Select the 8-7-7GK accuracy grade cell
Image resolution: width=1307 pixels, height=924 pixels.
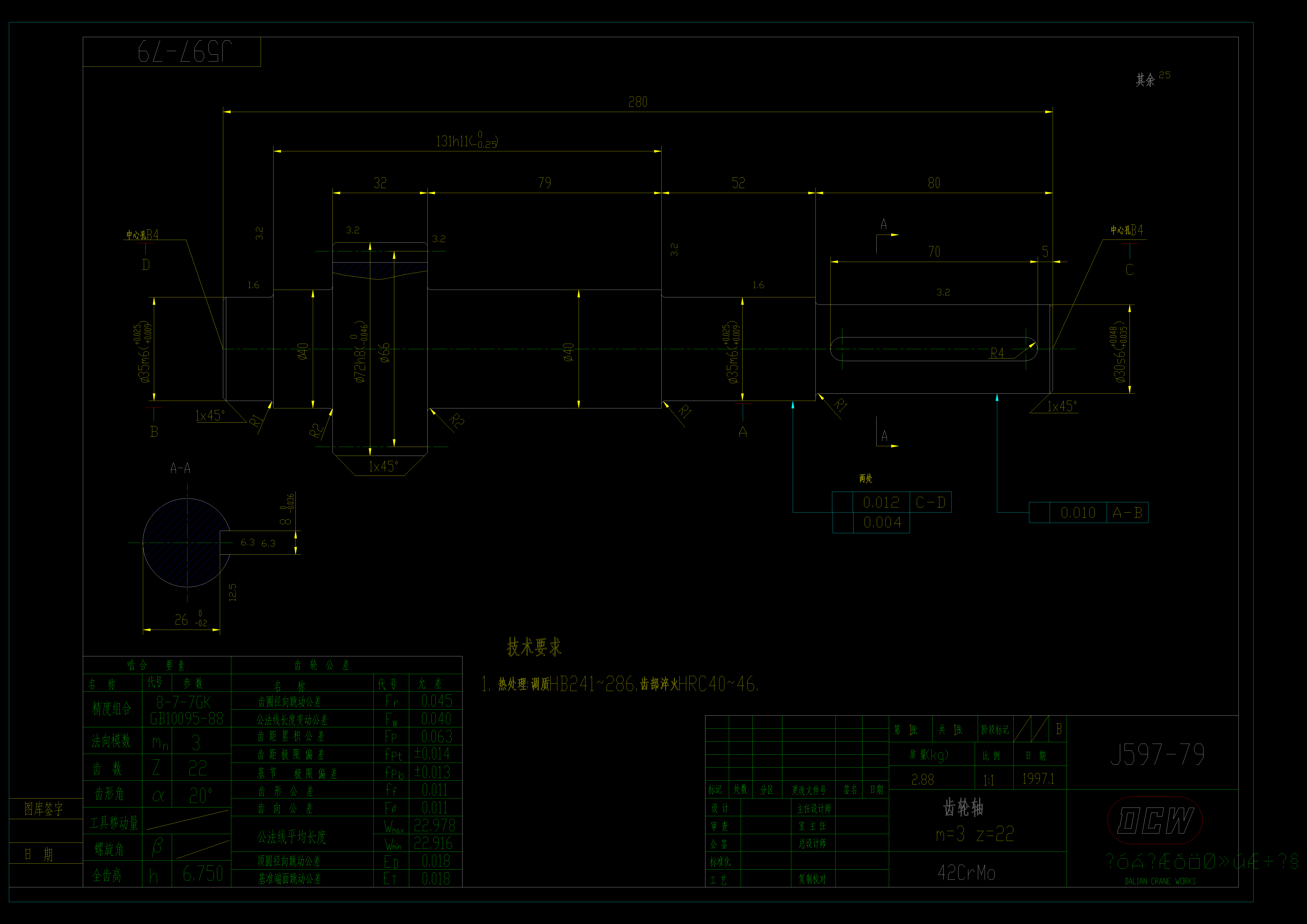click(183, 702)
